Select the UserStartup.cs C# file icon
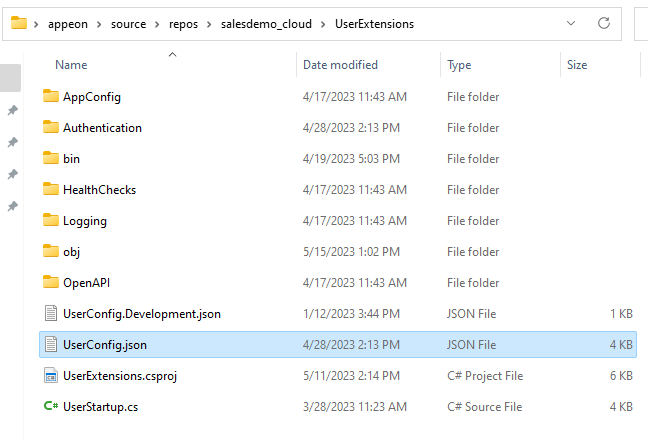This screenshot has height=440, width=648. coord(51,407)
